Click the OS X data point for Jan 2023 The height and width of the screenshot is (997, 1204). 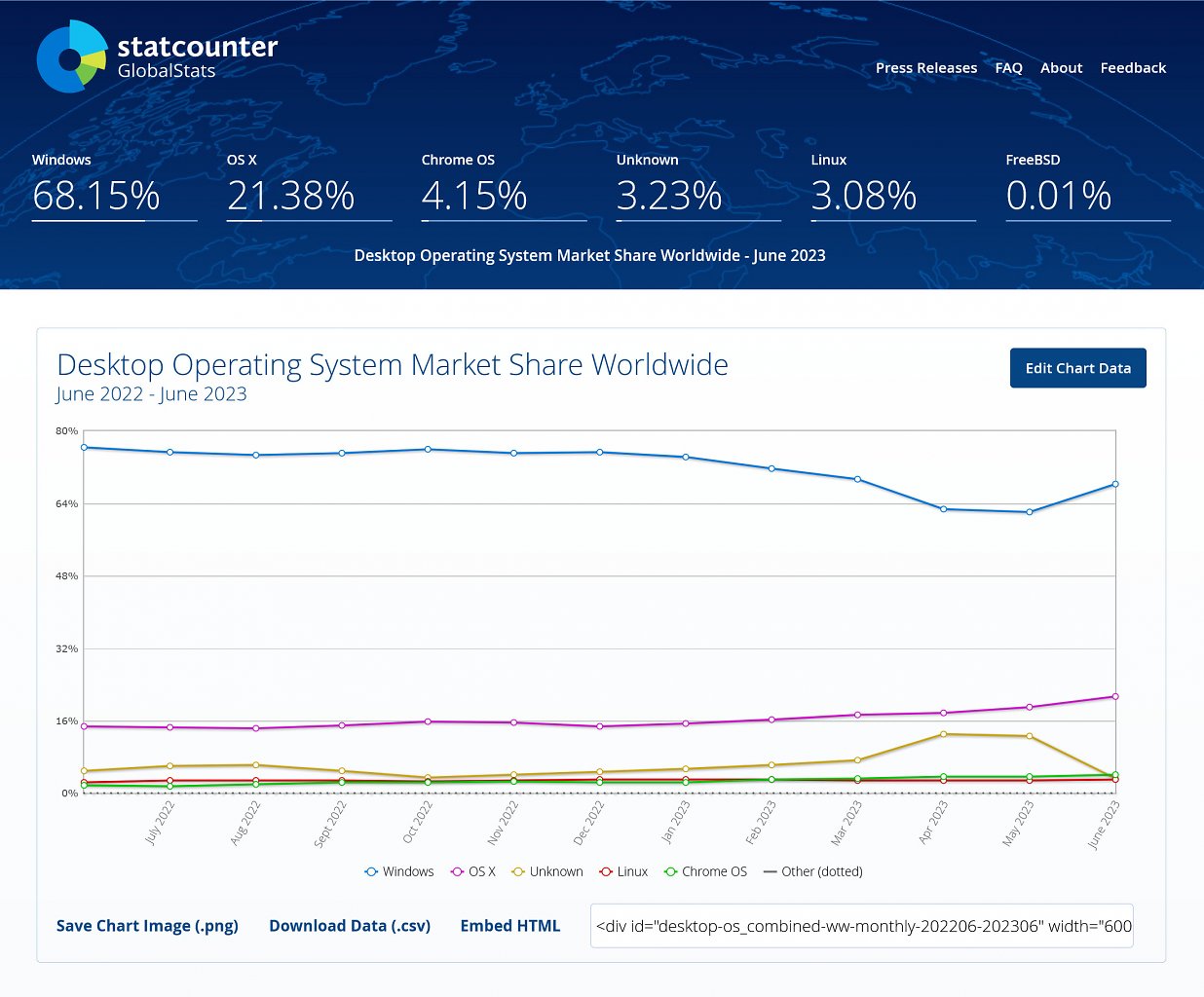click(x=686, y=723)
